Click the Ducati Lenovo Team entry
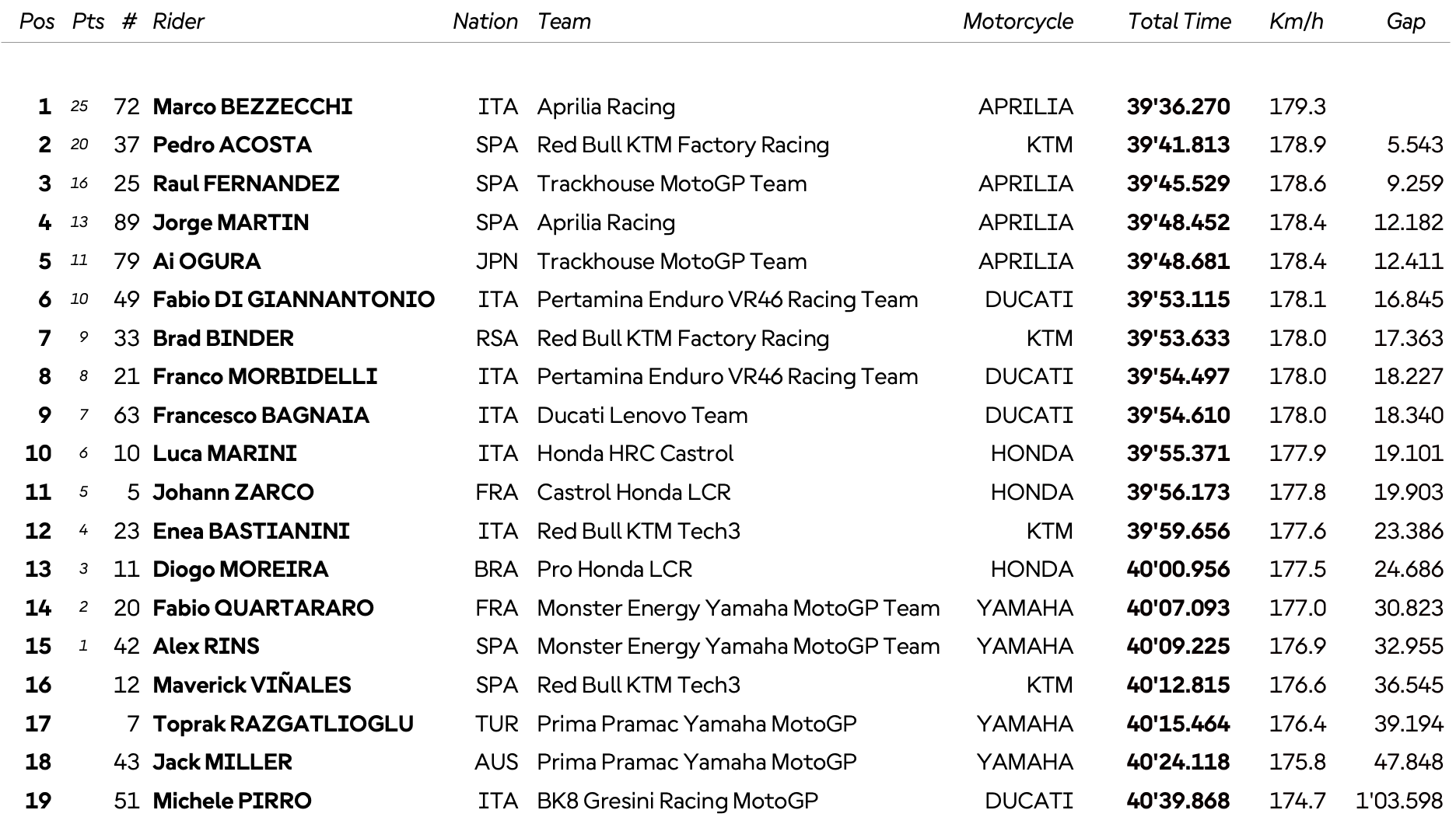The image size is (1456, 824). (642, 415)
